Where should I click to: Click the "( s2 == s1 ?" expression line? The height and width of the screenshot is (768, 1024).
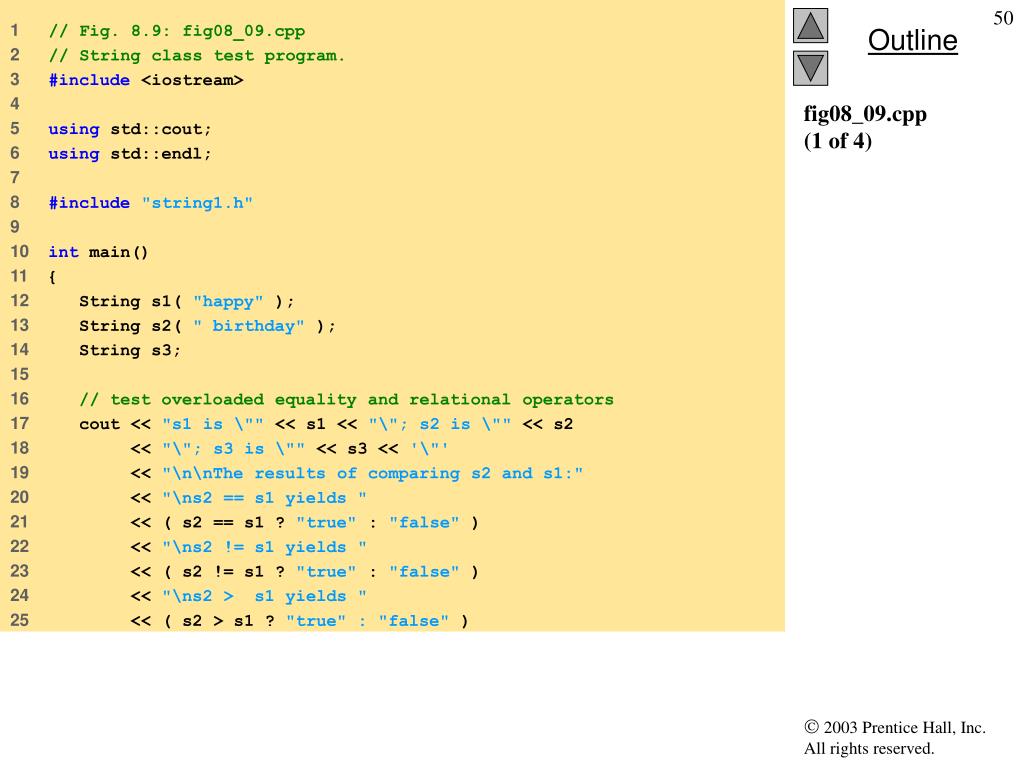304,522
